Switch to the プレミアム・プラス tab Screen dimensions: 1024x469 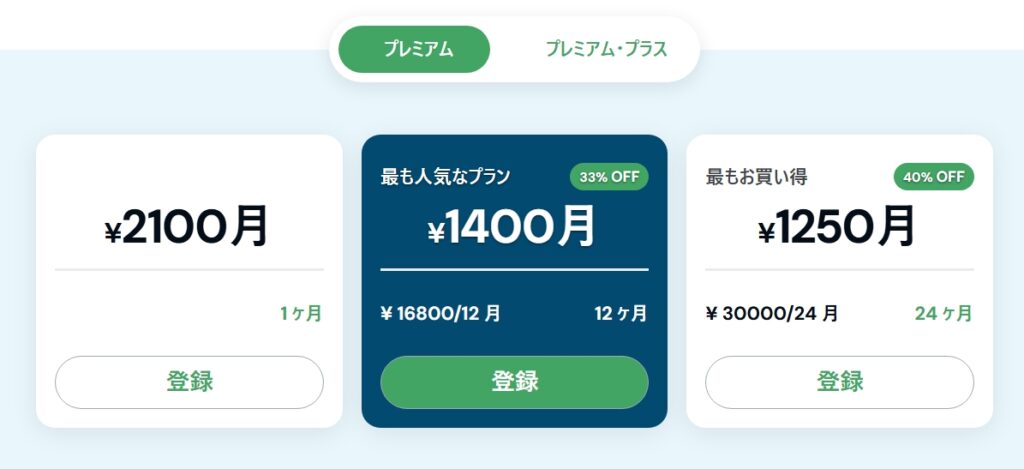pos(606,49)
